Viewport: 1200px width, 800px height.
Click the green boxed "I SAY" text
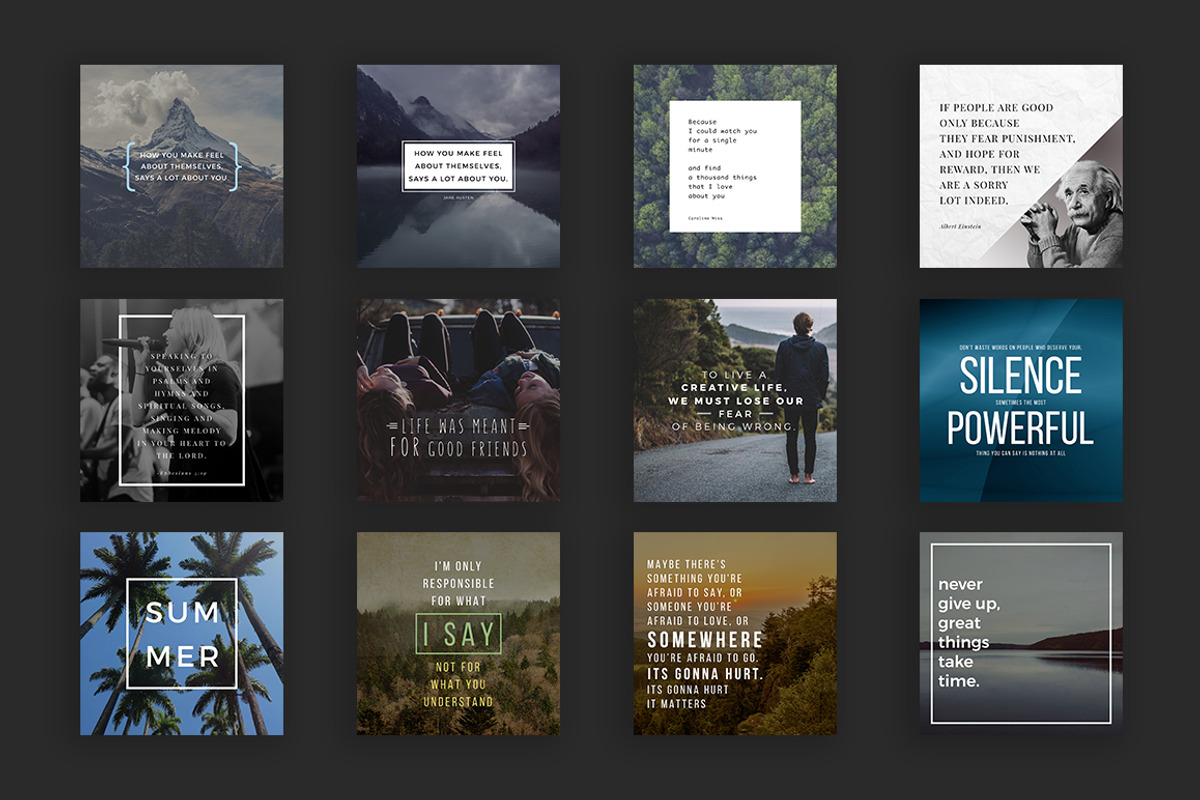point(458,634)
